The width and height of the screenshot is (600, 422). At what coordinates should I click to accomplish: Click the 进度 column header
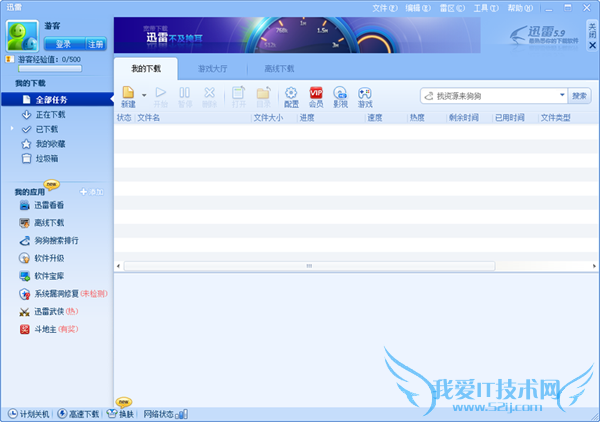click(307, 118)
